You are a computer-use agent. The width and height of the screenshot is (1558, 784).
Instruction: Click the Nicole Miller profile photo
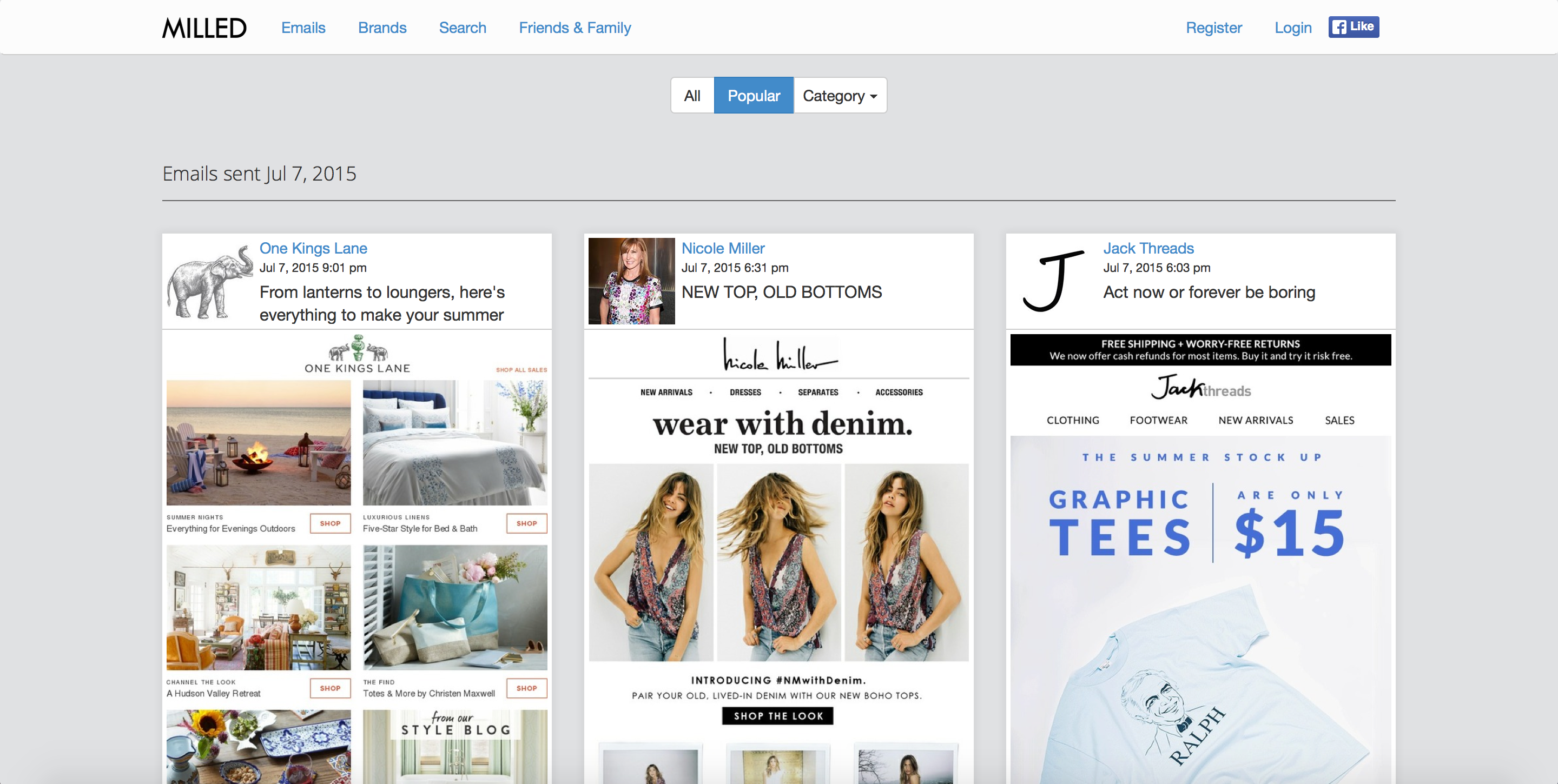pyautogui.click(x=631, y=281)
